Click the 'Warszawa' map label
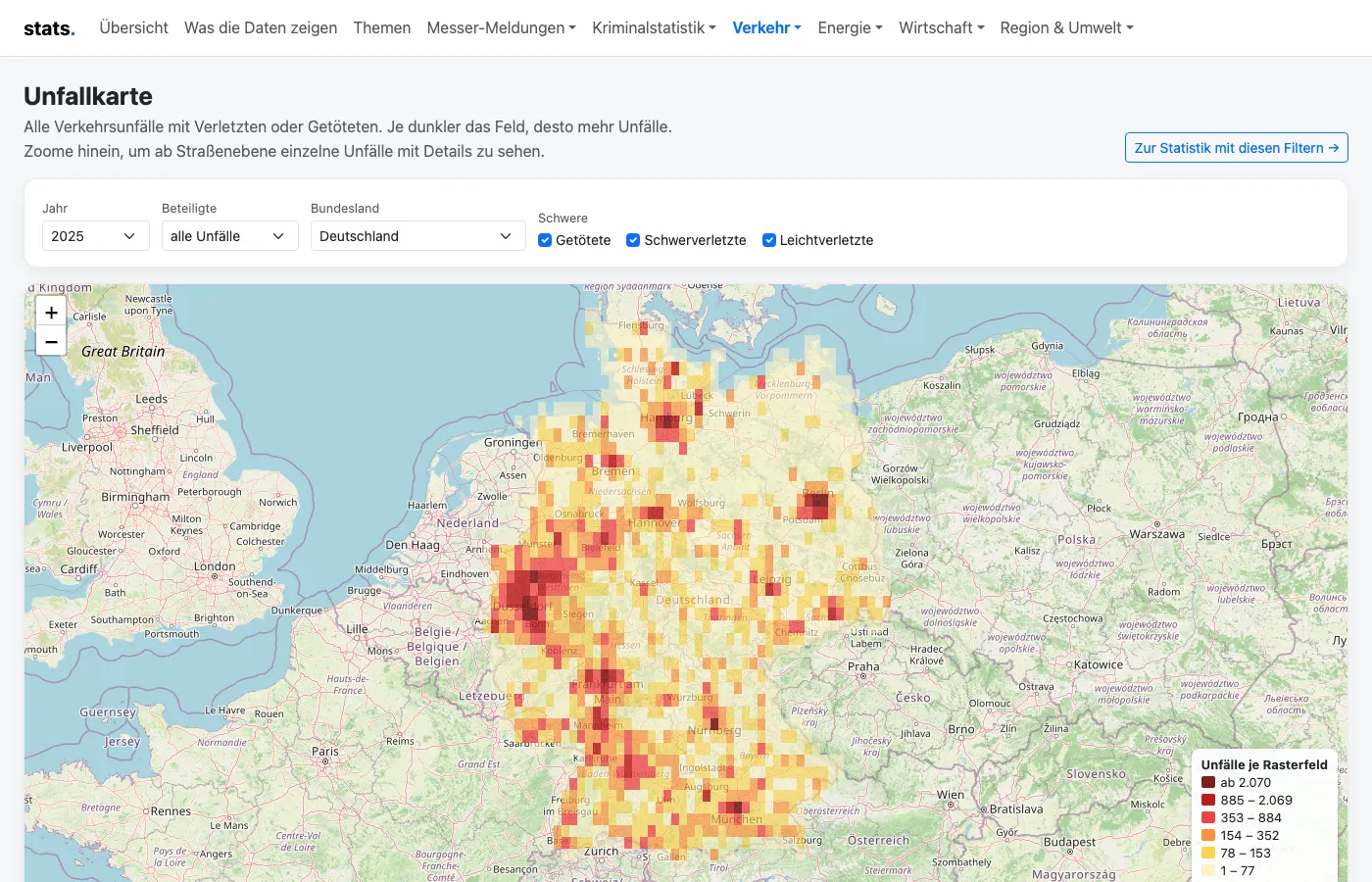This screenshot has height=882, width=1372. [x=1157, y=534]
